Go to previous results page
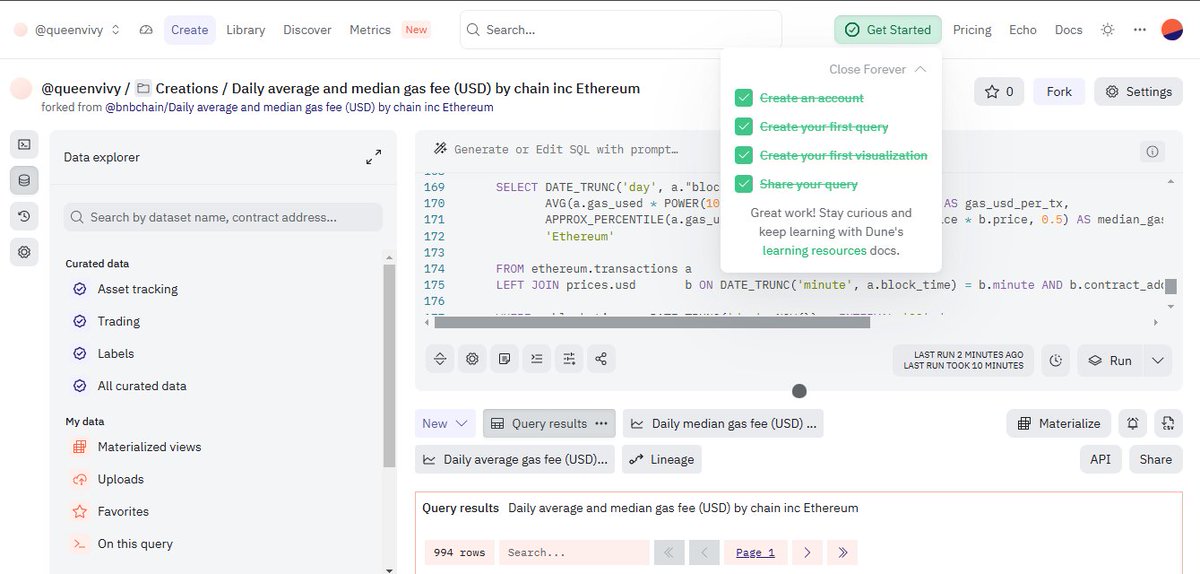This screenshot has width=1200, height=574. (x=704, y=552)
